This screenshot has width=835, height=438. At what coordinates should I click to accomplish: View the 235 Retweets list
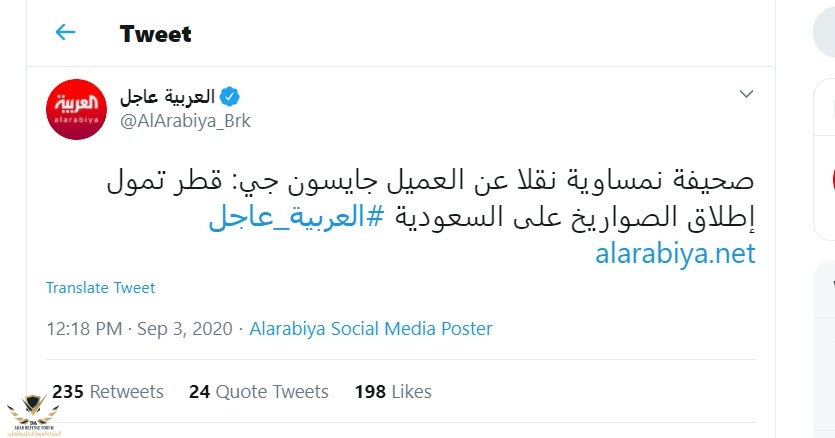[x=108, y=391]
